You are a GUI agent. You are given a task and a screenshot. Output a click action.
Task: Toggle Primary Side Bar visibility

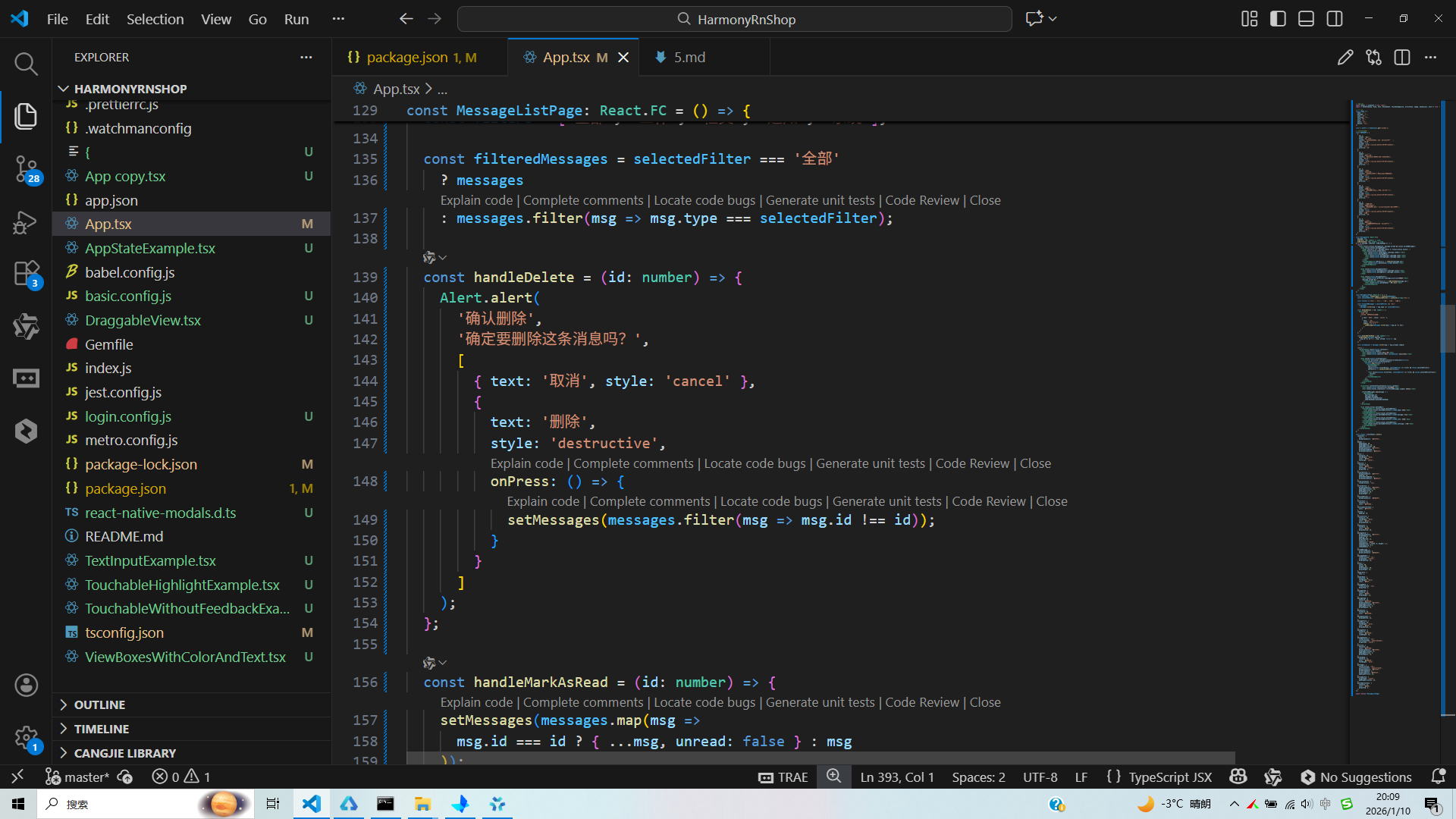[1278, 19]
